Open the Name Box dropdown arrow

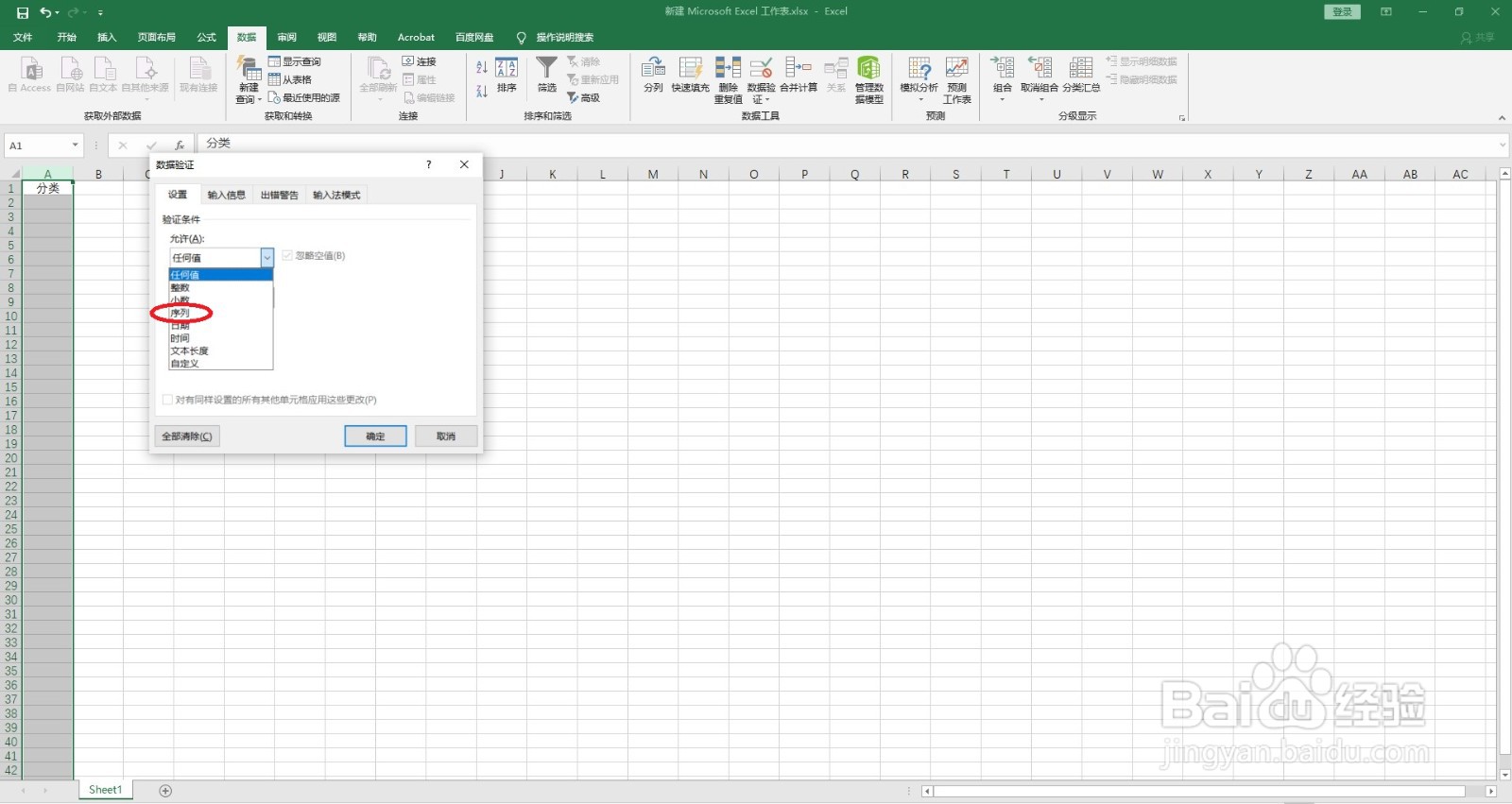tap(76, 145)
